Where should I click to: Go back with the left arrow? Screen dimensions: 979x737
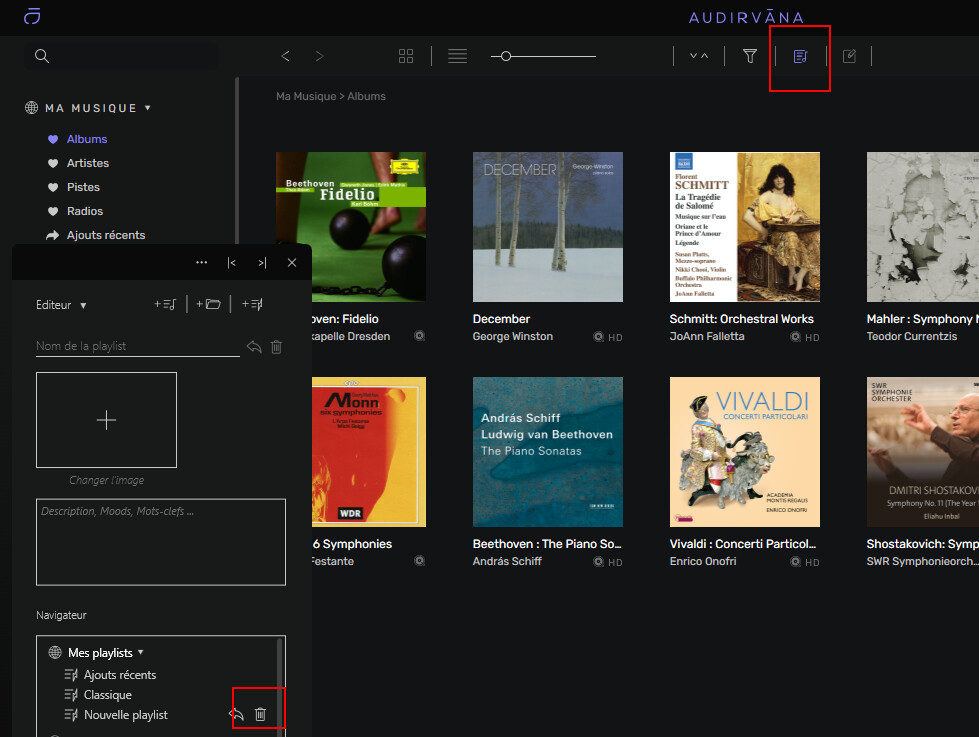point(286,57)
